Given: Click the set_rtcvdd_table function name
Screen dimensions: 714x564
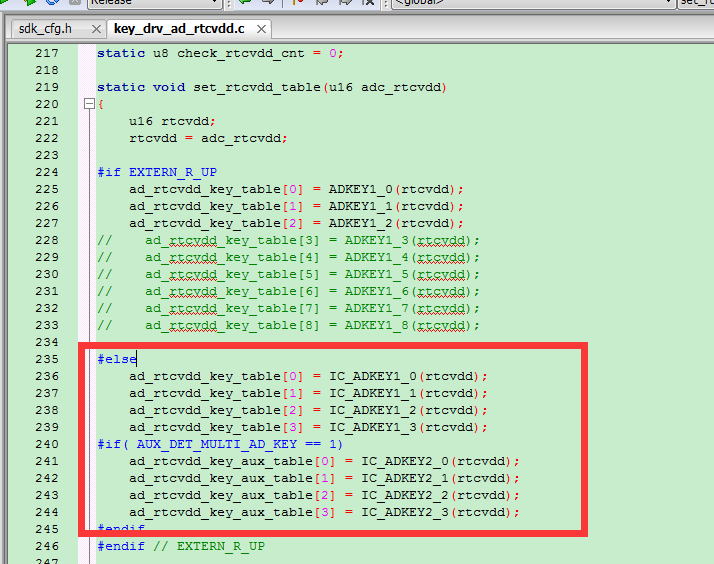Looking at the screenshot, I should [257, 87].
